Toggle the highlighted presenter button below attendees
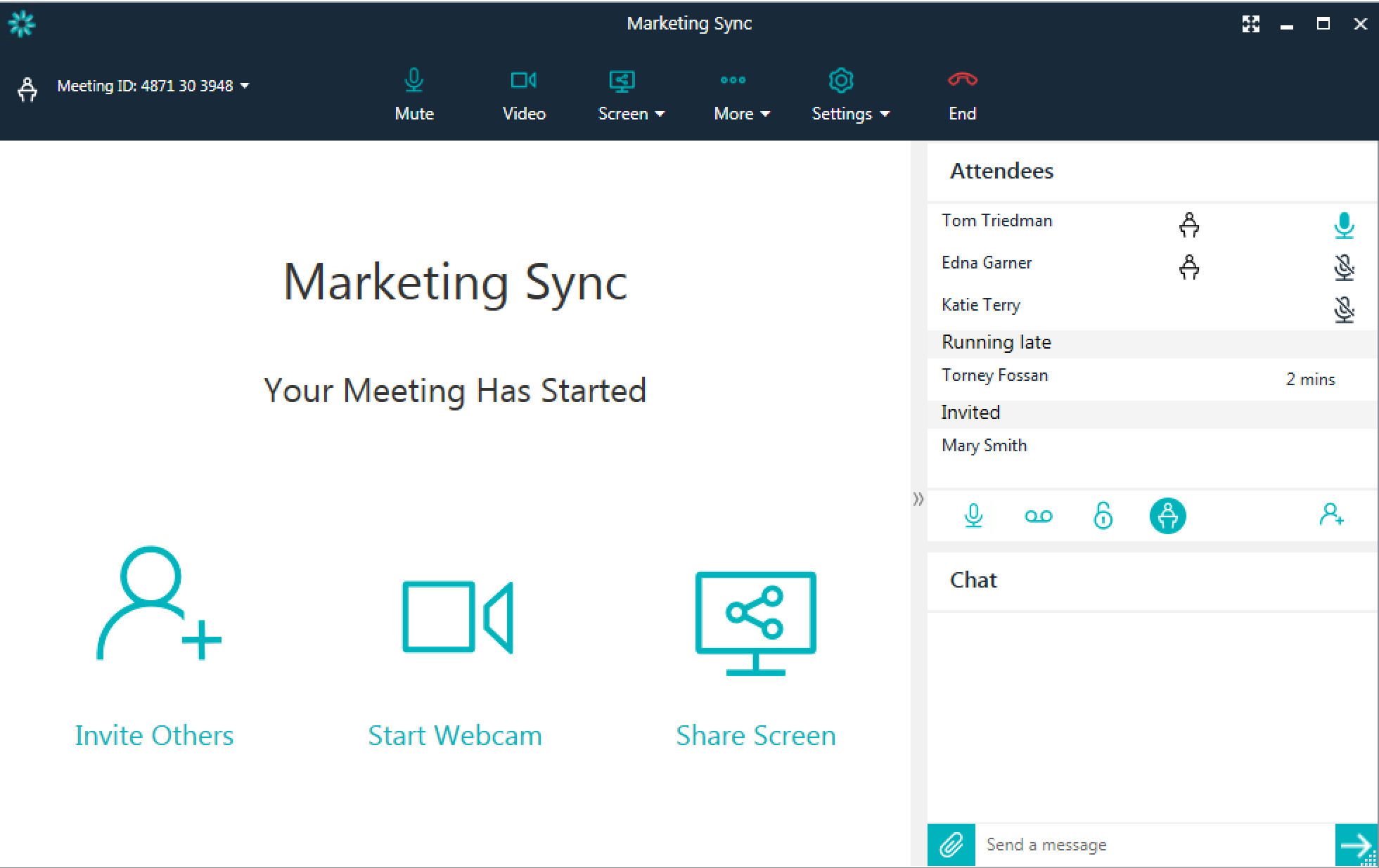 [x=1167, y=516]
